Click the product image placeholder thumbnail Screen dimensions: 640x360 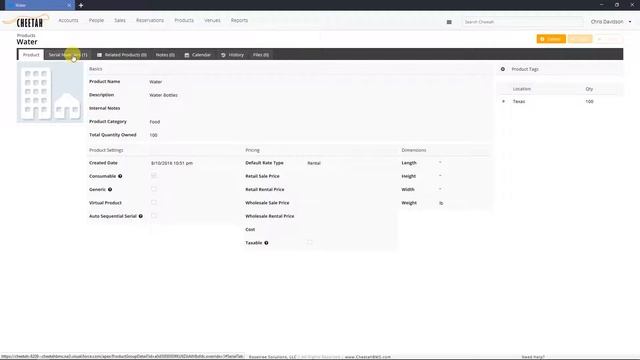(x=50, y=93)
